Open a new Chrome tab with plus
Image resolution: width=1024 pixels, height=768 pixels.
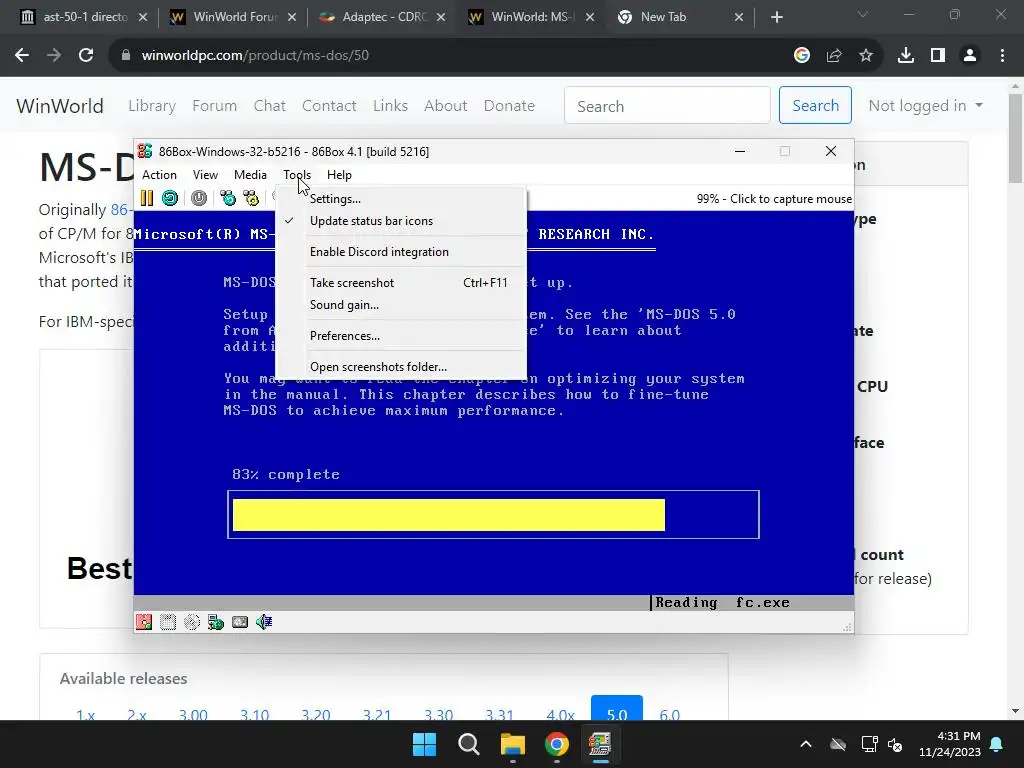(x=776, y=17)
